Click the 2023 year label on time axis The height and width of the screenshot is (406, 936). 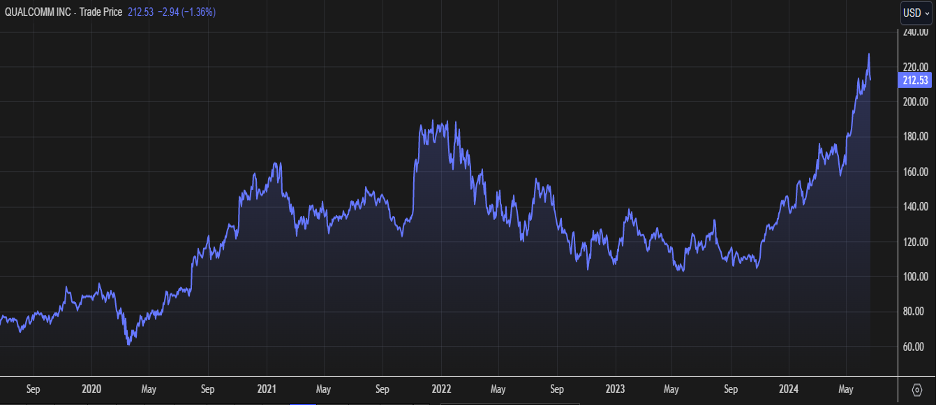coord(615,389)
